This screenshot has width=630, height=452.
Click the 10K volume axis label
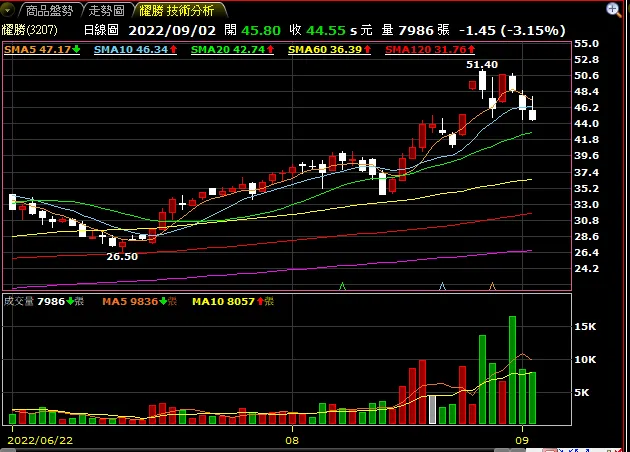point(585,360)
